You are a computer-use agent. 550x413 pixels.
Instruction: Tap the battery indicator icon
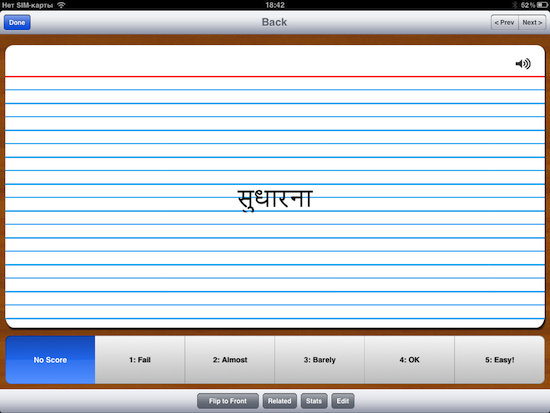point(542,5)
